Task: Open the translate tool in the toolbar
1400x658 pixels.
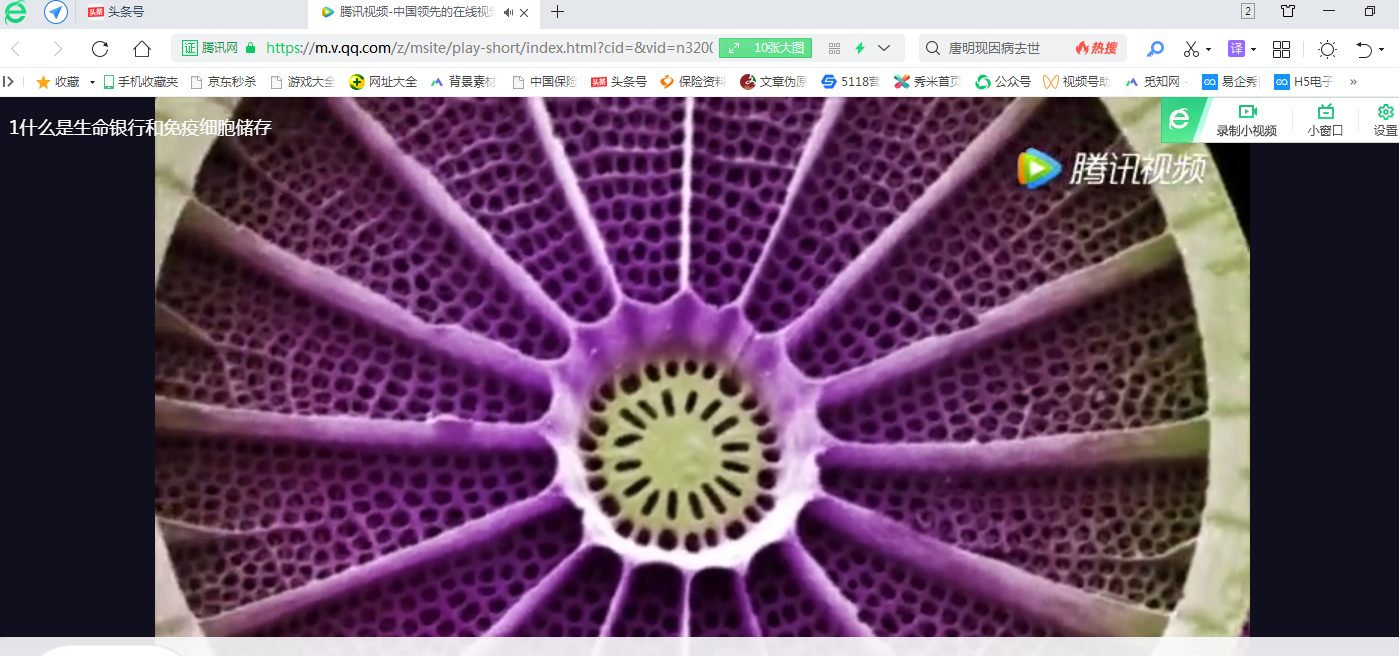Action: 1236,48
